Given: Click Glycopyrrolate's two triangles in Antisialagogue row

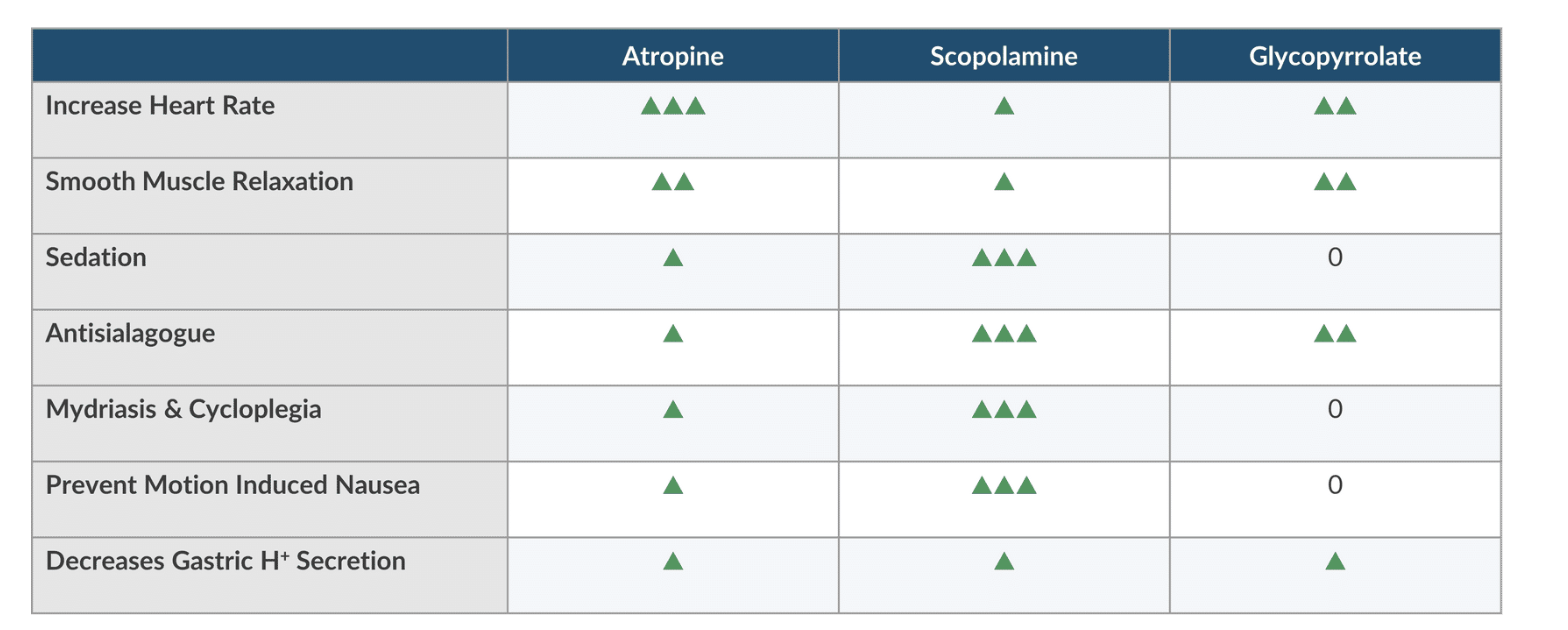Looking at the screenshot, I should (x=1334, y=334).
